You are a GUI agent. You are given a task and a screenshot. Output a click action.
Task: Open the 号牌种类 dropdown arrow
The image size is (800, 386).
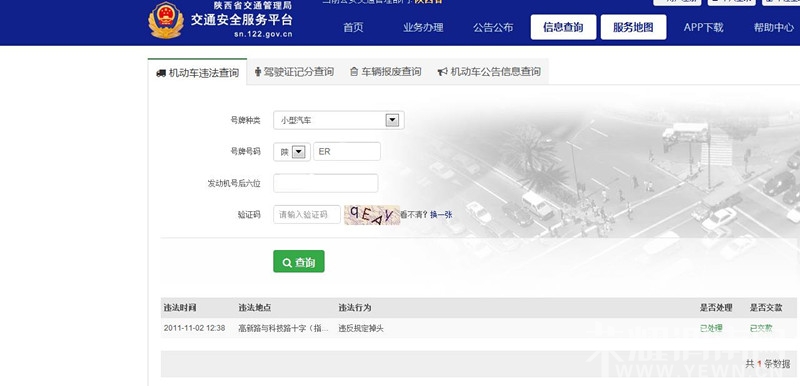[392, 120]
